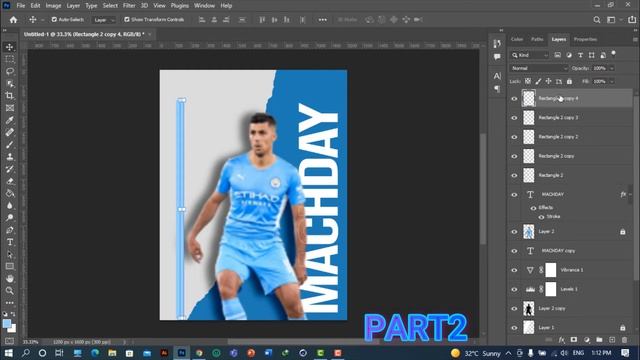Image resolution: width=640 pixels, height=360 pixels.
Task: Open the Normal blend mode dropdown
Action: pos(539,68)
